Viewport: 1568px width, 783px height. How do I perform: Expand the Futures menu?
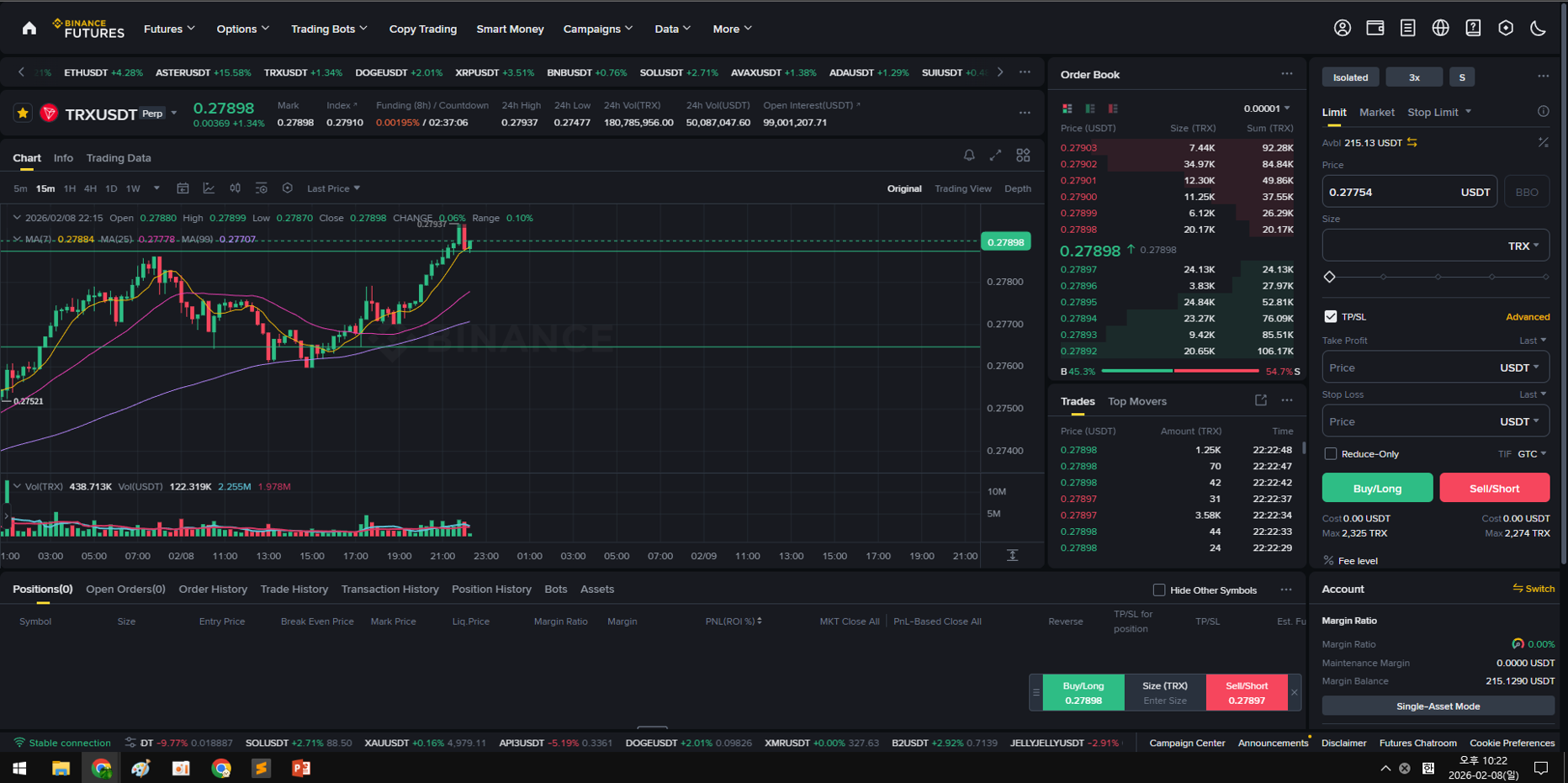click(169, 29)
